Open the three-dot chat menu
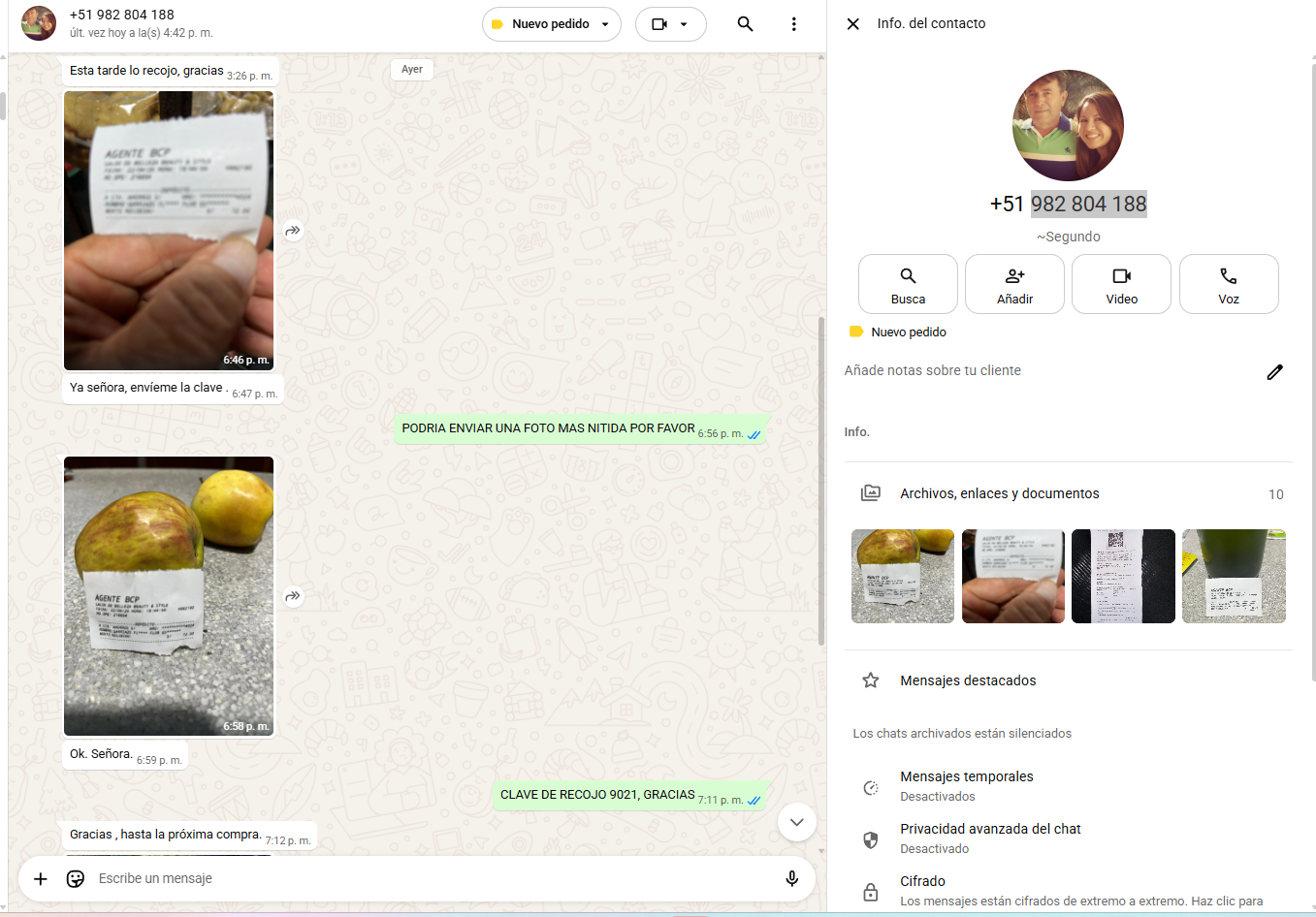Viewport: 1316px width, 917px height. pyautogui.click(x=793, y=24)
